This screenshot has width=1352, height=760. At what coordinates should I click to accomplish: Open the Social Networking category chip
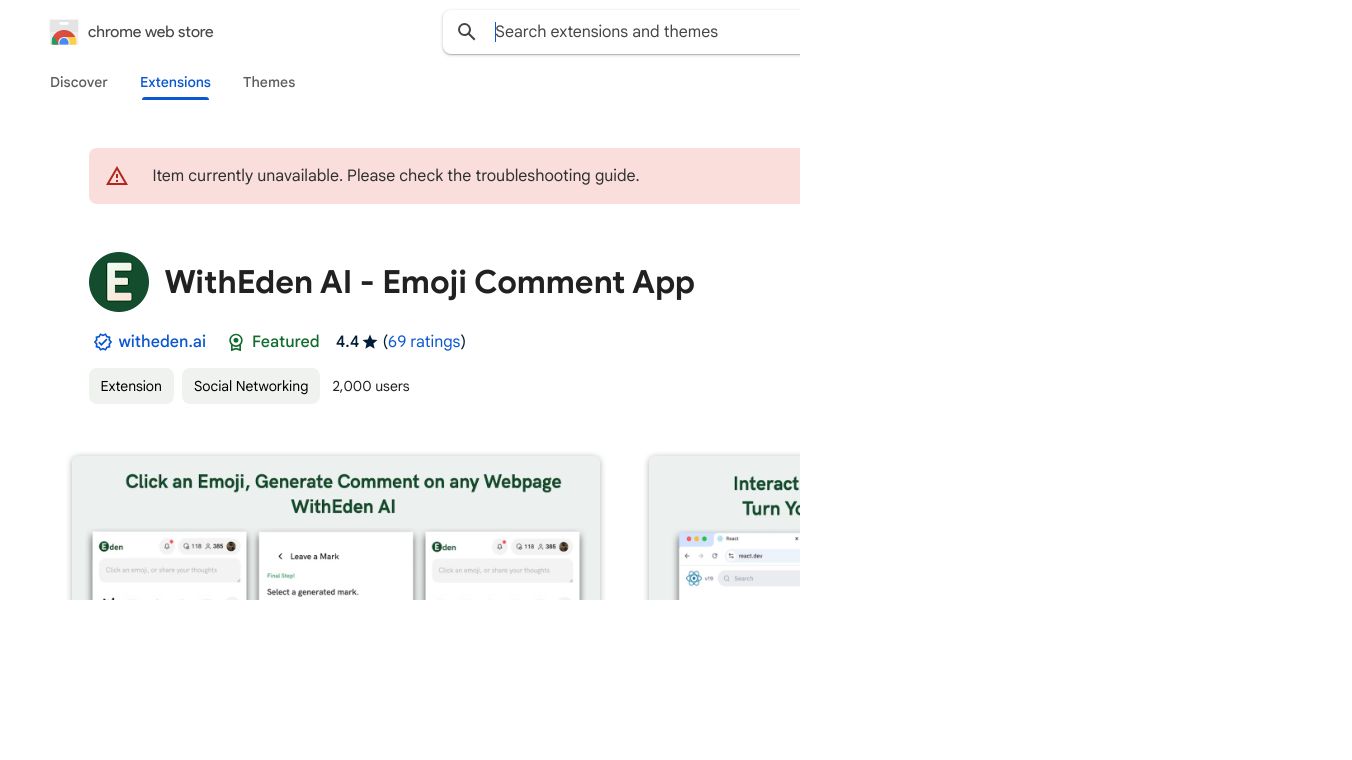coord(251,386)
